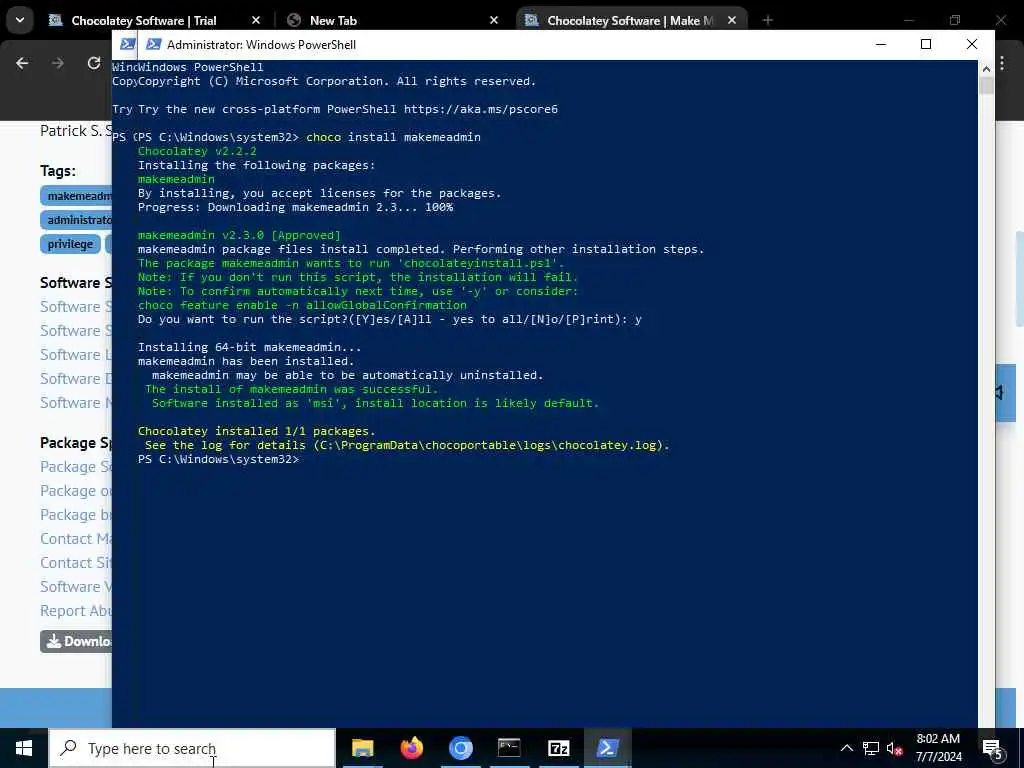The width and height of the screenshot is (1024, 768).
Task: Open a new browser tab
Action: pos(768,21)
